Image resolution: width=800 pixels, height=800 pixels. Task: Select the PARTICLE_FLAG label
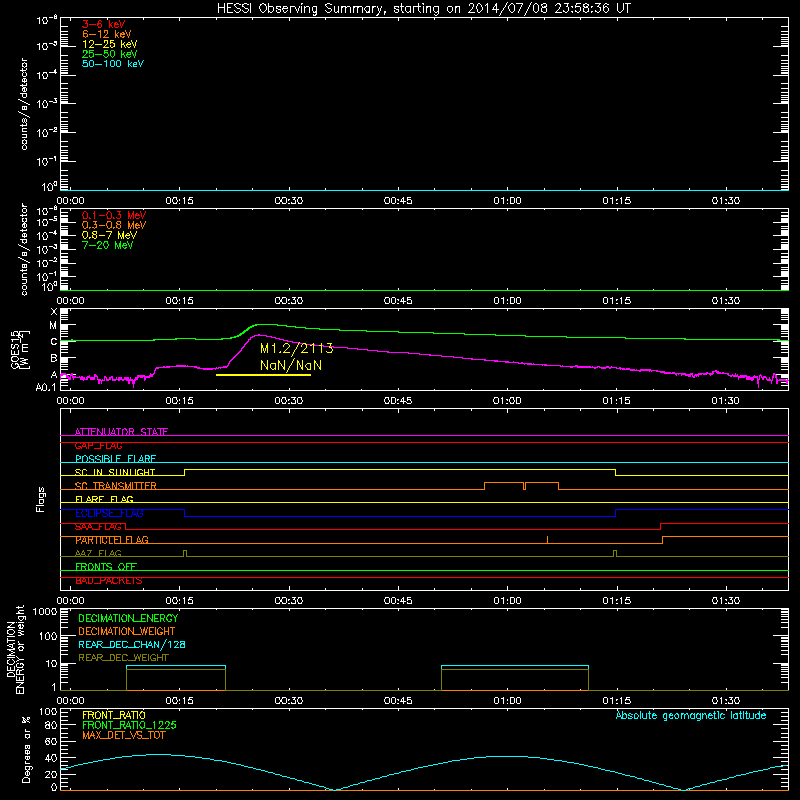[112, 540]
